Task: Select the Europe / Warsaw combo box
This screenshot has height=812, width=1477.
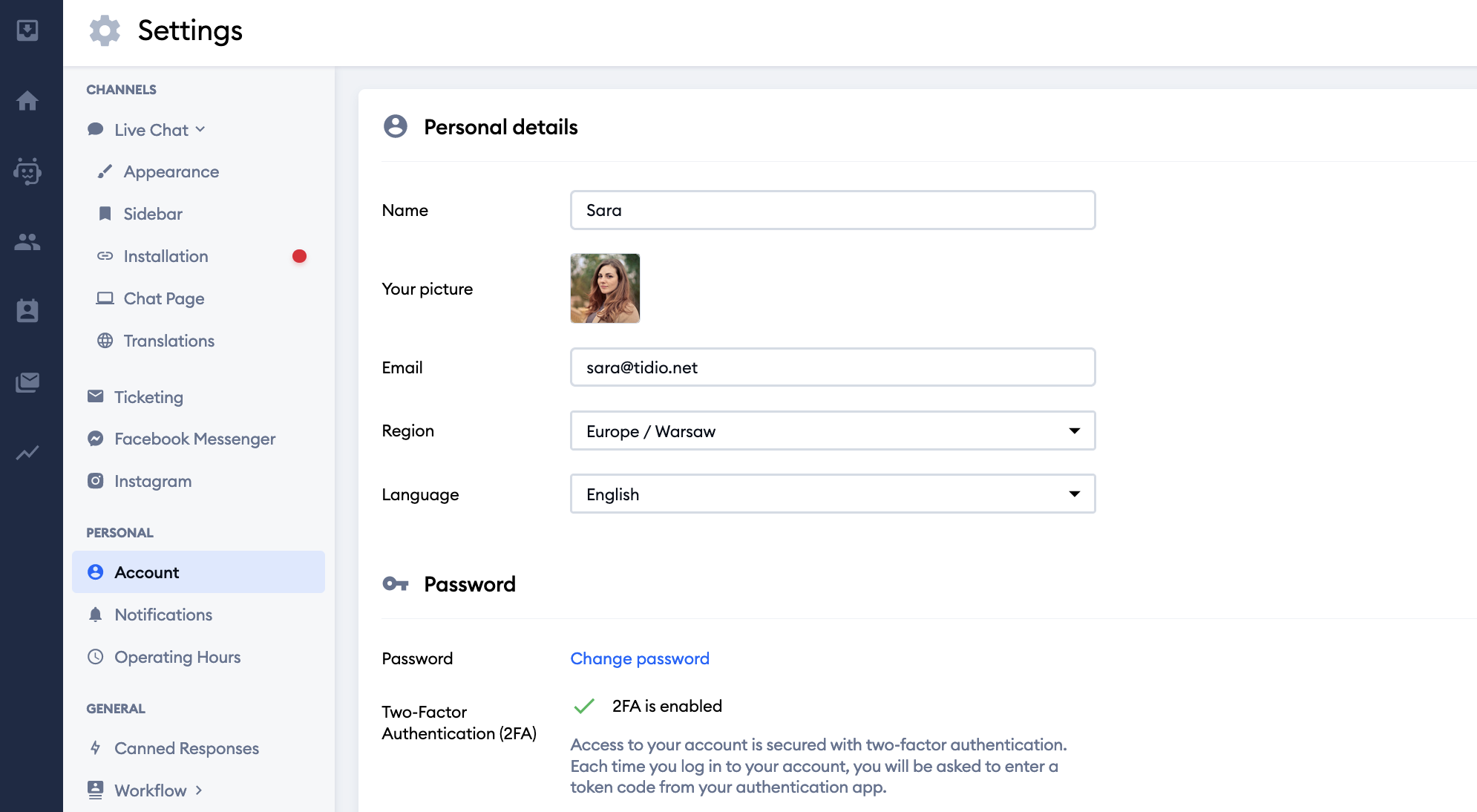Action: pyautogui.click(x=833, y=430)
